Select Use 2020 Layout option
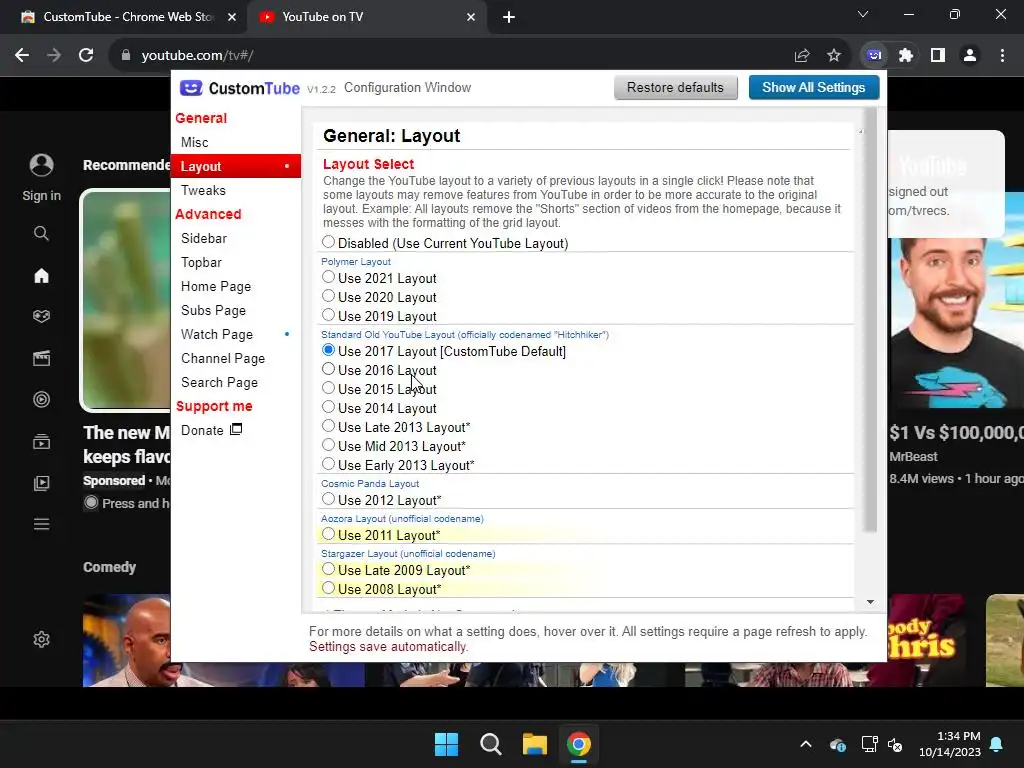This screenshot has width=1024, height=768. [328, 296]
